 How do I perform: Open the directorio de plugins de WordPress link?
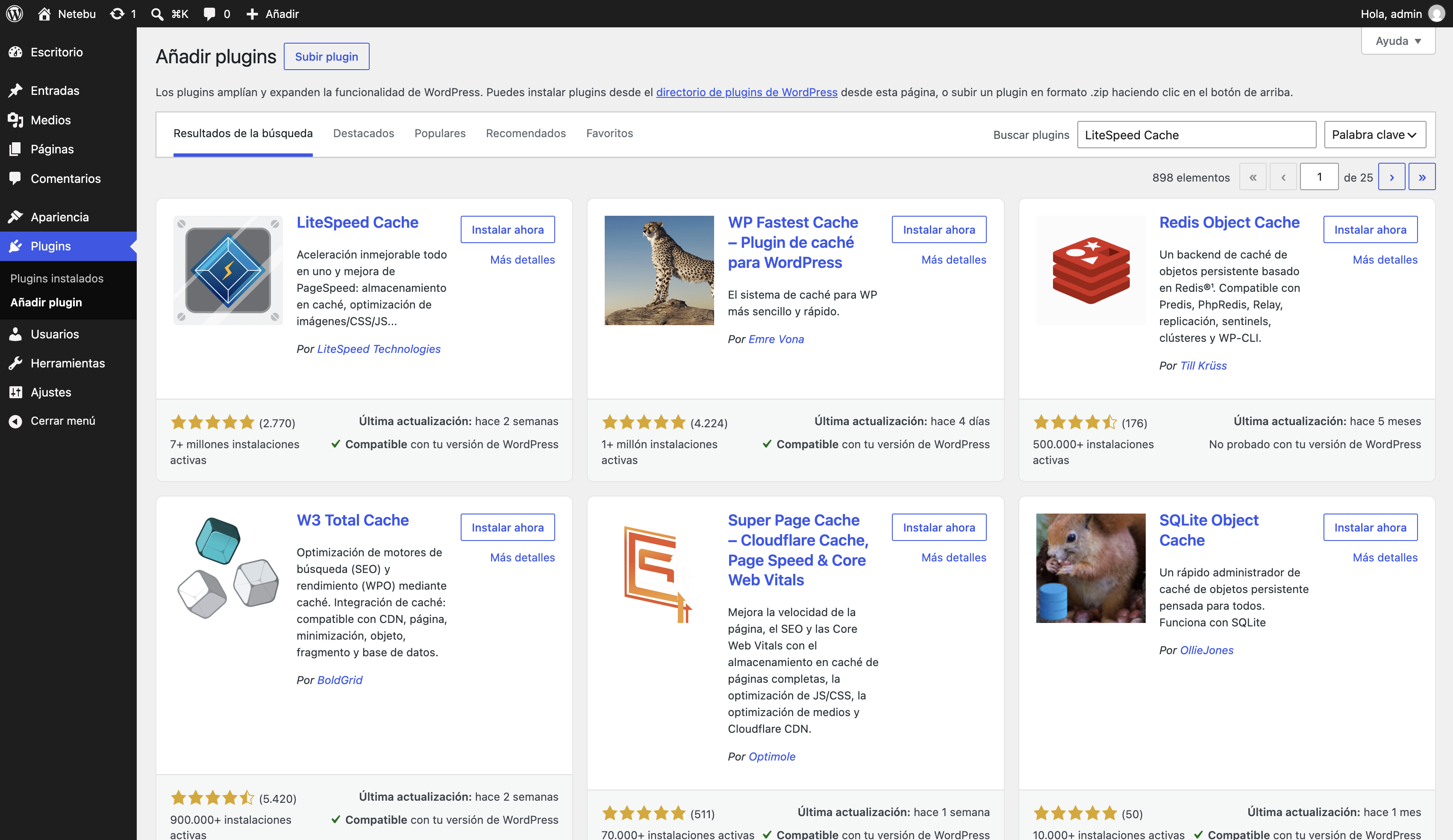(747, 92)
